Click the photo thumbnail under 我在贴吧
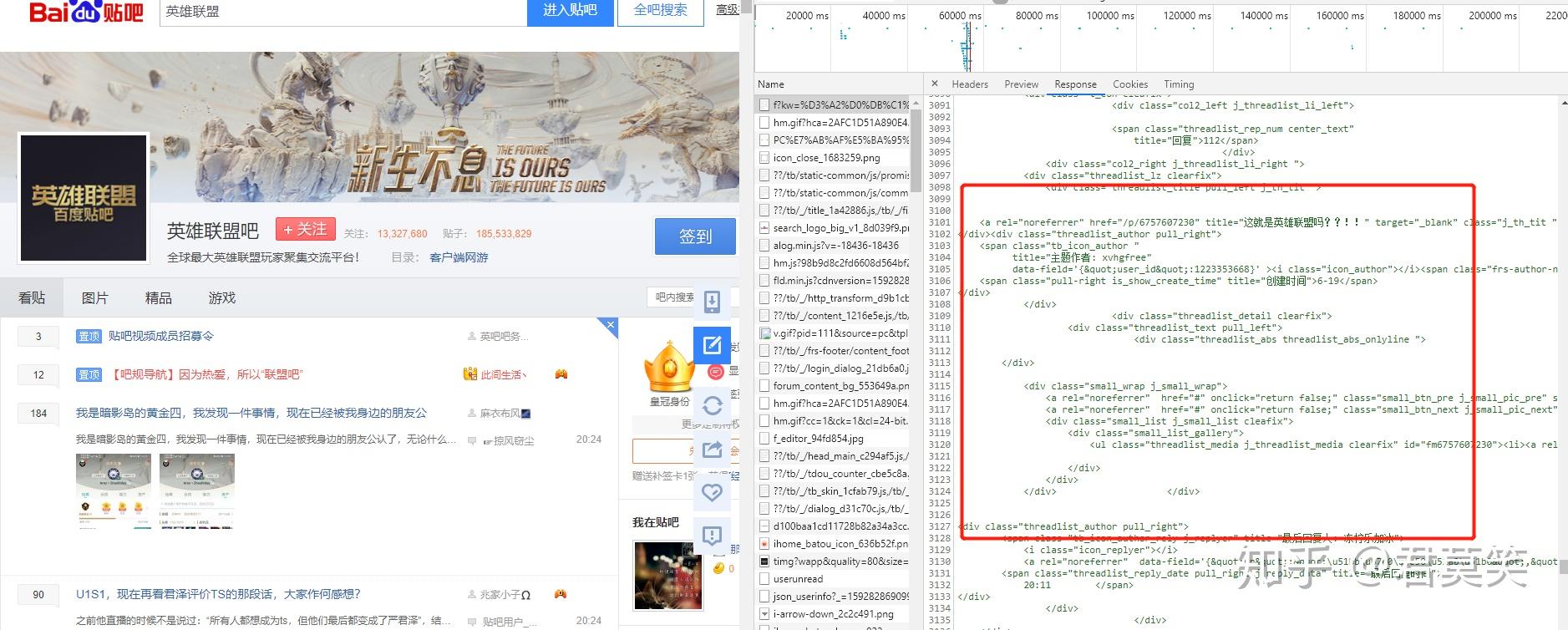 [668, 575]
